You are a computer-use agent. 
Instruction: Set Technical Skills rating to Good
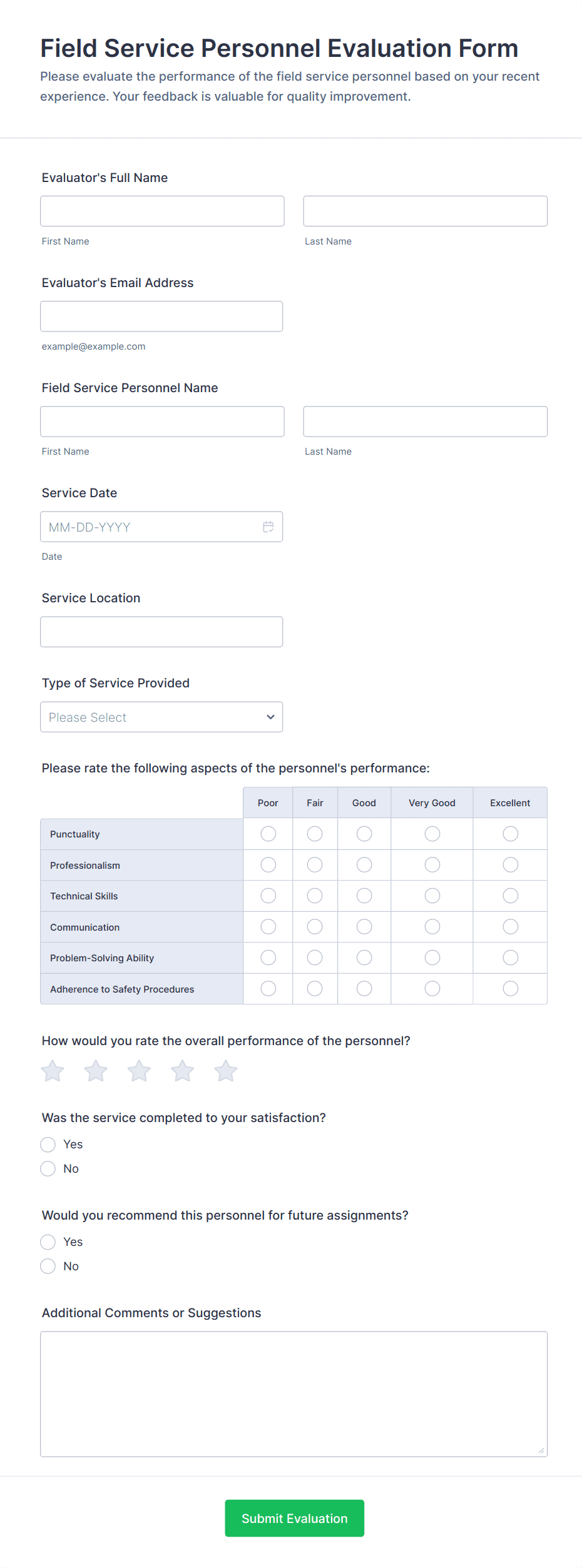point(364,896)
